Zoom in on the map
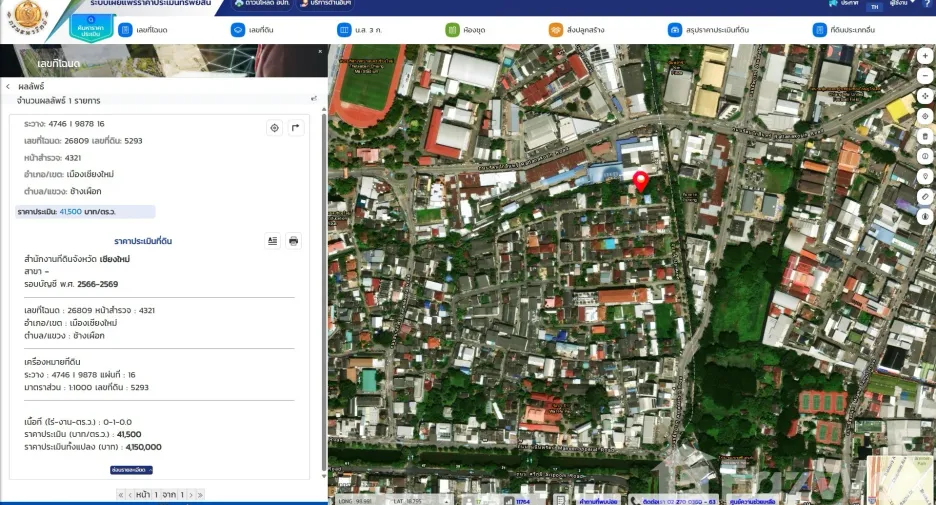The width and height of the screenshot is (936, 505). tap(925, 56)
